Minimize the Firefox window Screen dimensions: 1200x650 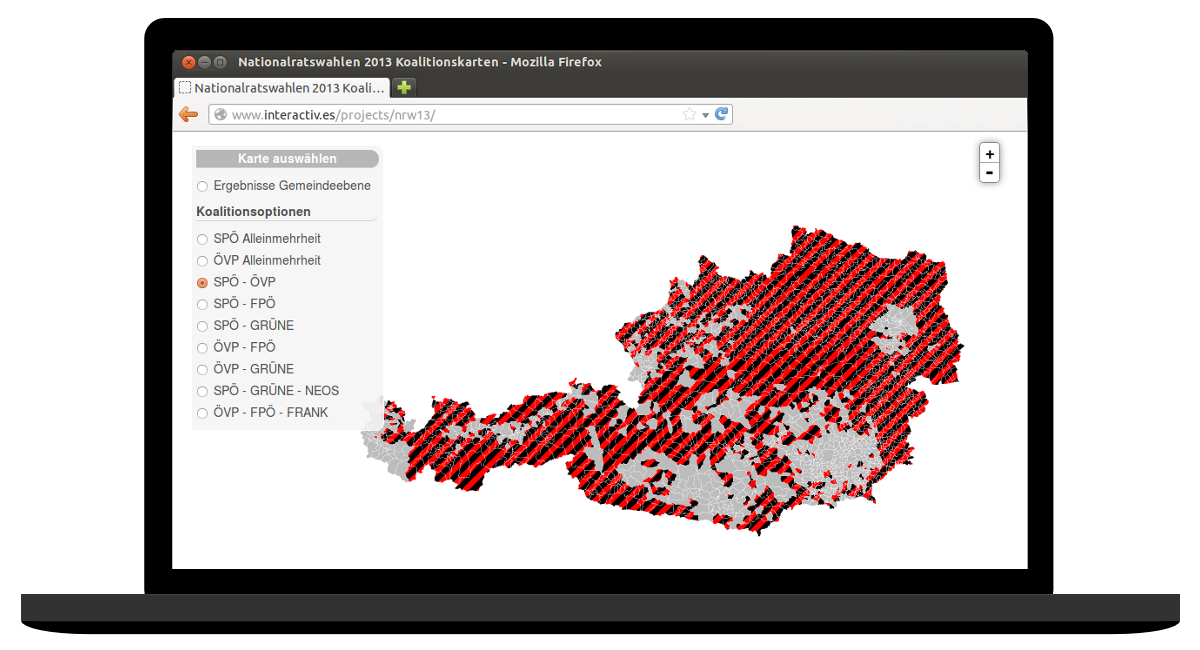coord(204,62)
